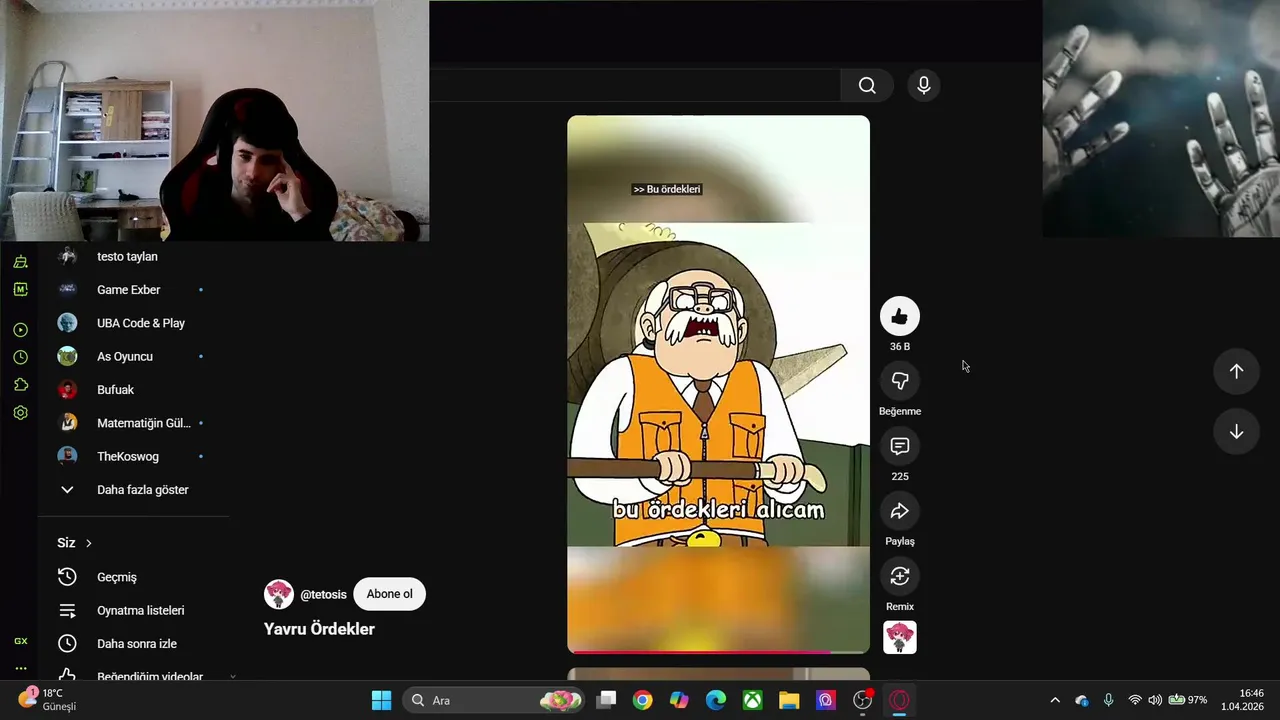Open Microsoft Edge from the taskbar
1280x720 pixels.
[x=716, y=700]
